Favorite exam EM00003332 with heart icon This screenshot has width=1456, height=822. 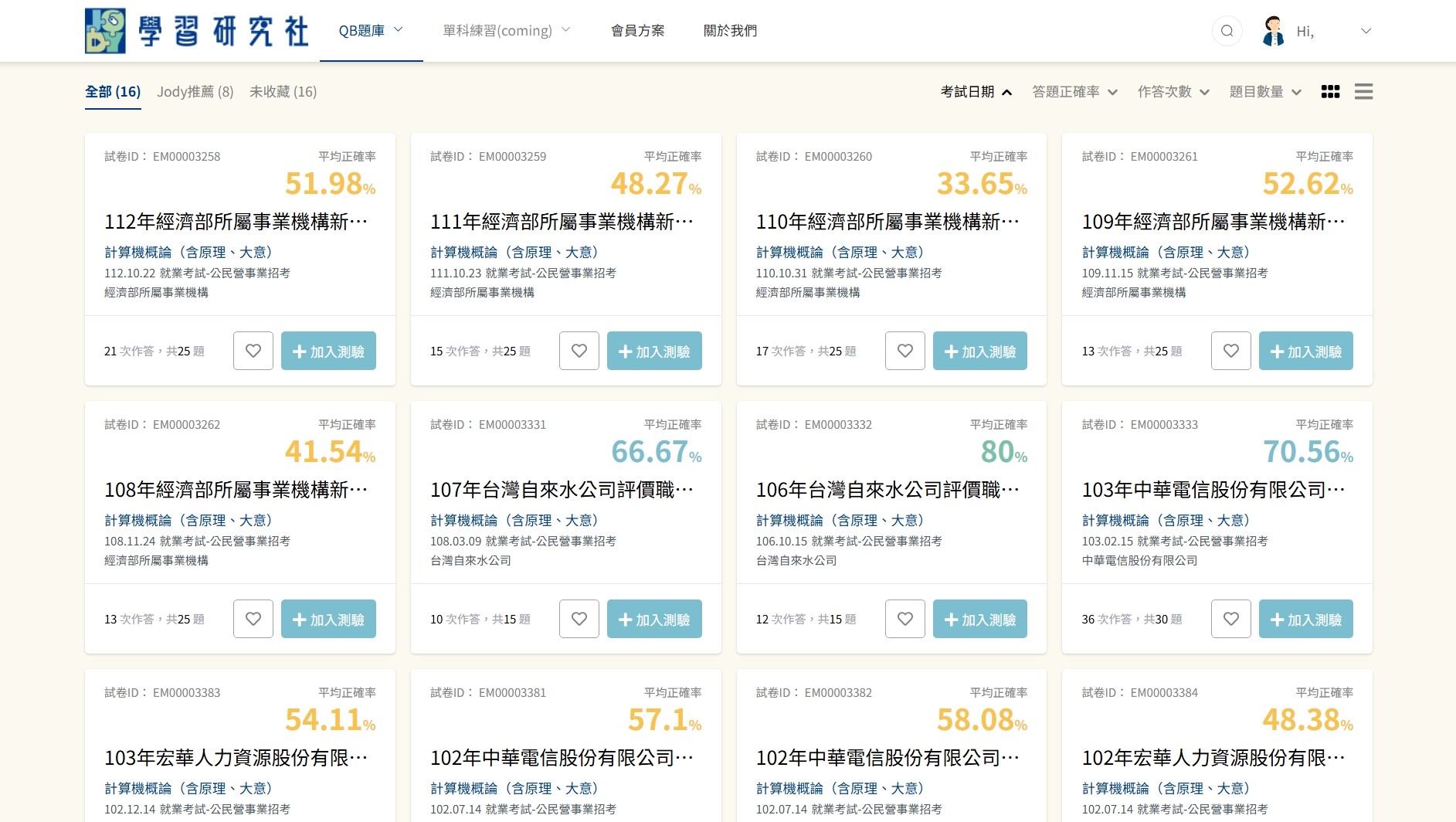pos(905,619)
